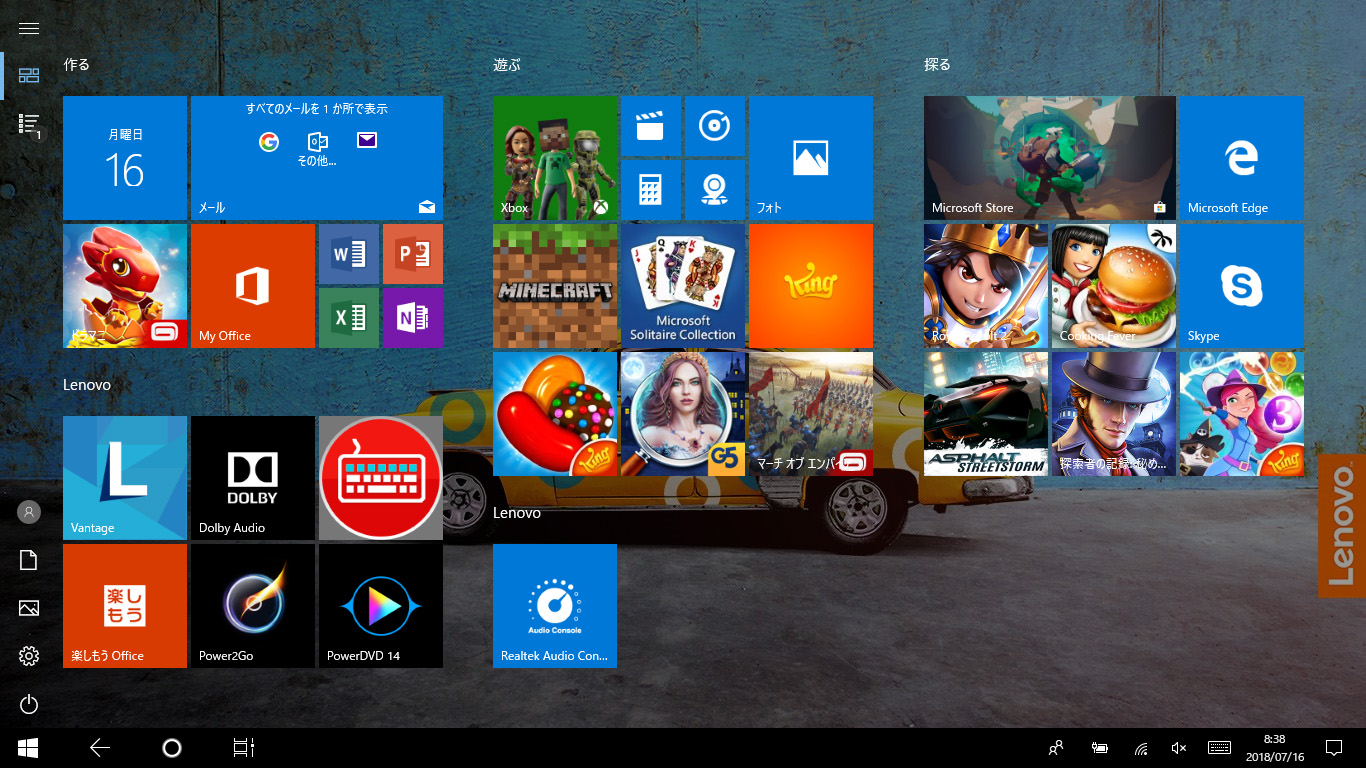Image resolution: width=1366 pixels, height=768 pixels.
Task: Open the メール Mail tile
Action: 317,158
